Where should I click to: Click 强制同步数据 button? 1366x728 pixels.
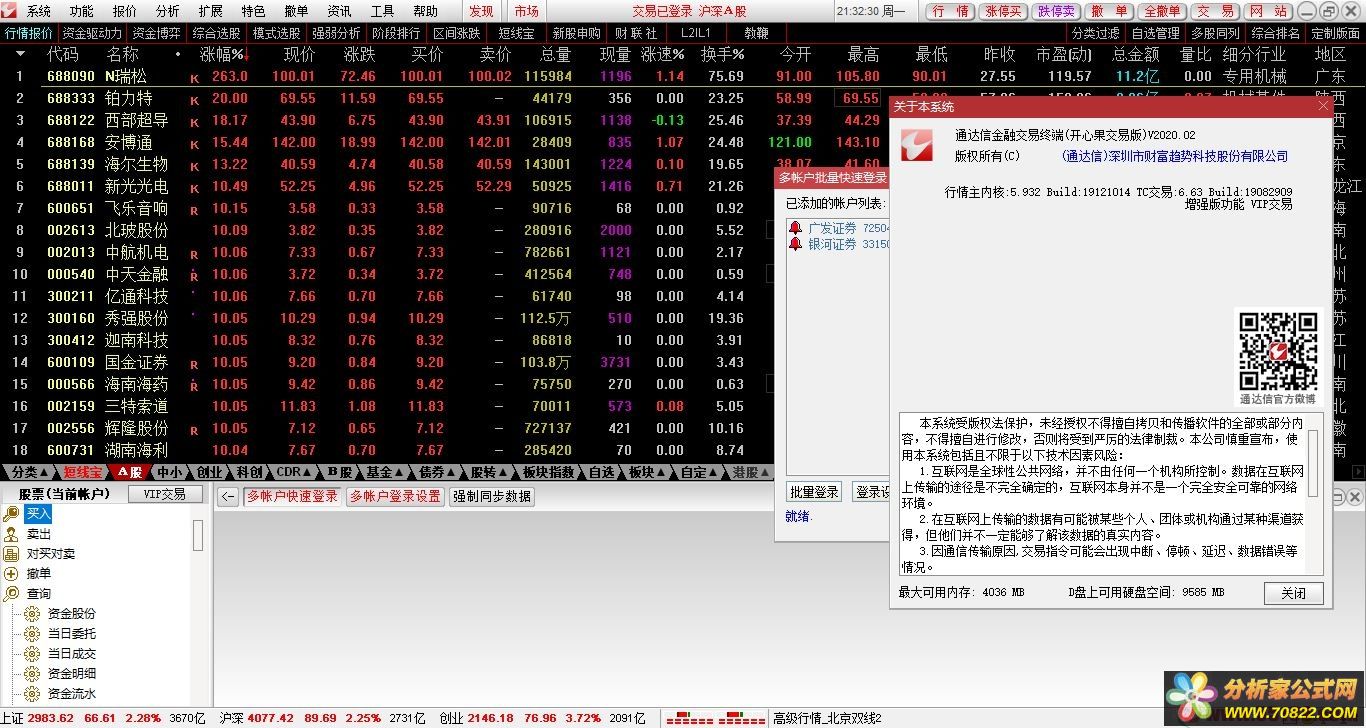(x=491, y=496)
